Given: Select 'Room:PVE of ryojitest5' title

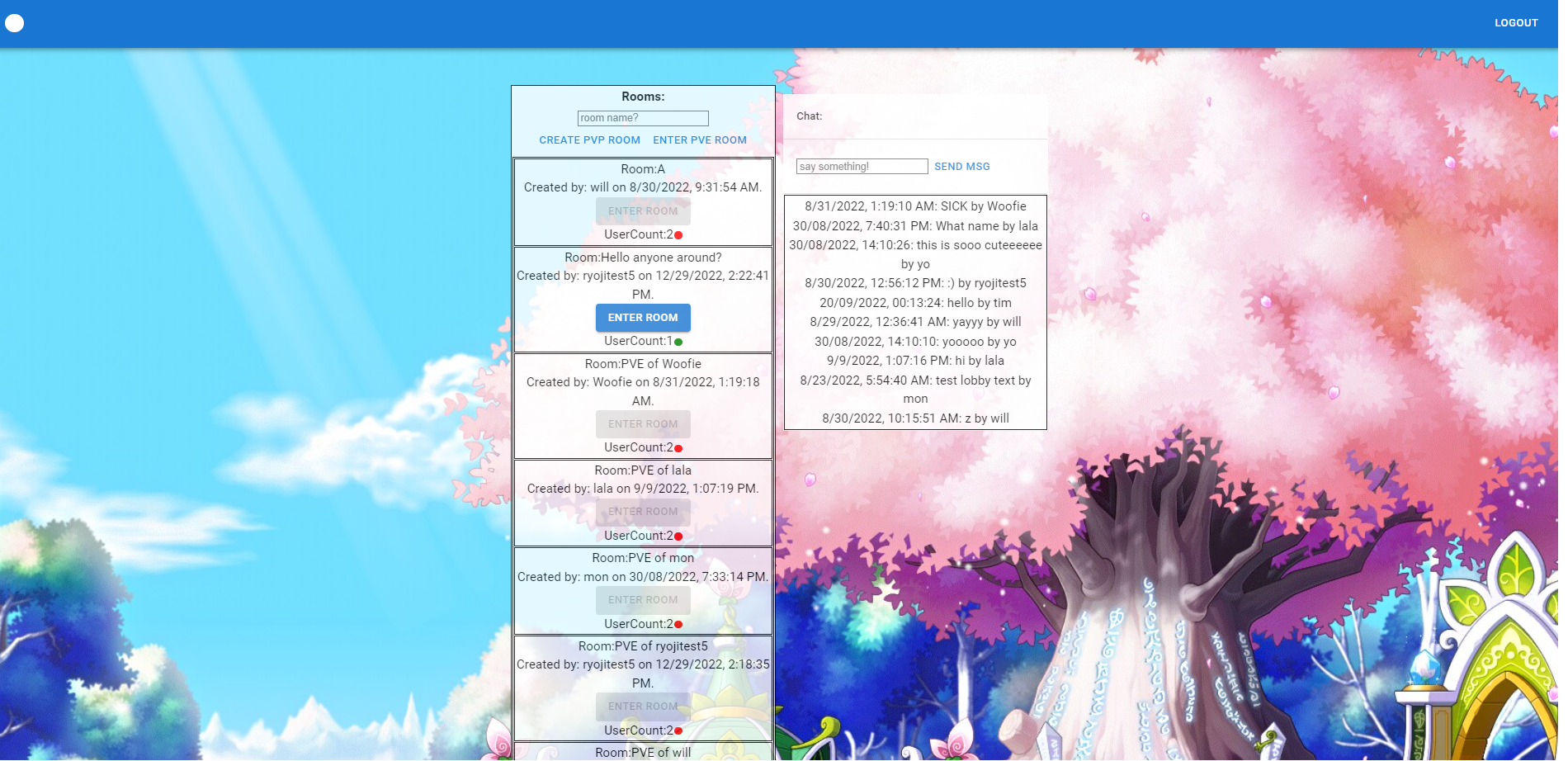Looking at the screenshot, I should pyautogui.click(x=643, y=646).
